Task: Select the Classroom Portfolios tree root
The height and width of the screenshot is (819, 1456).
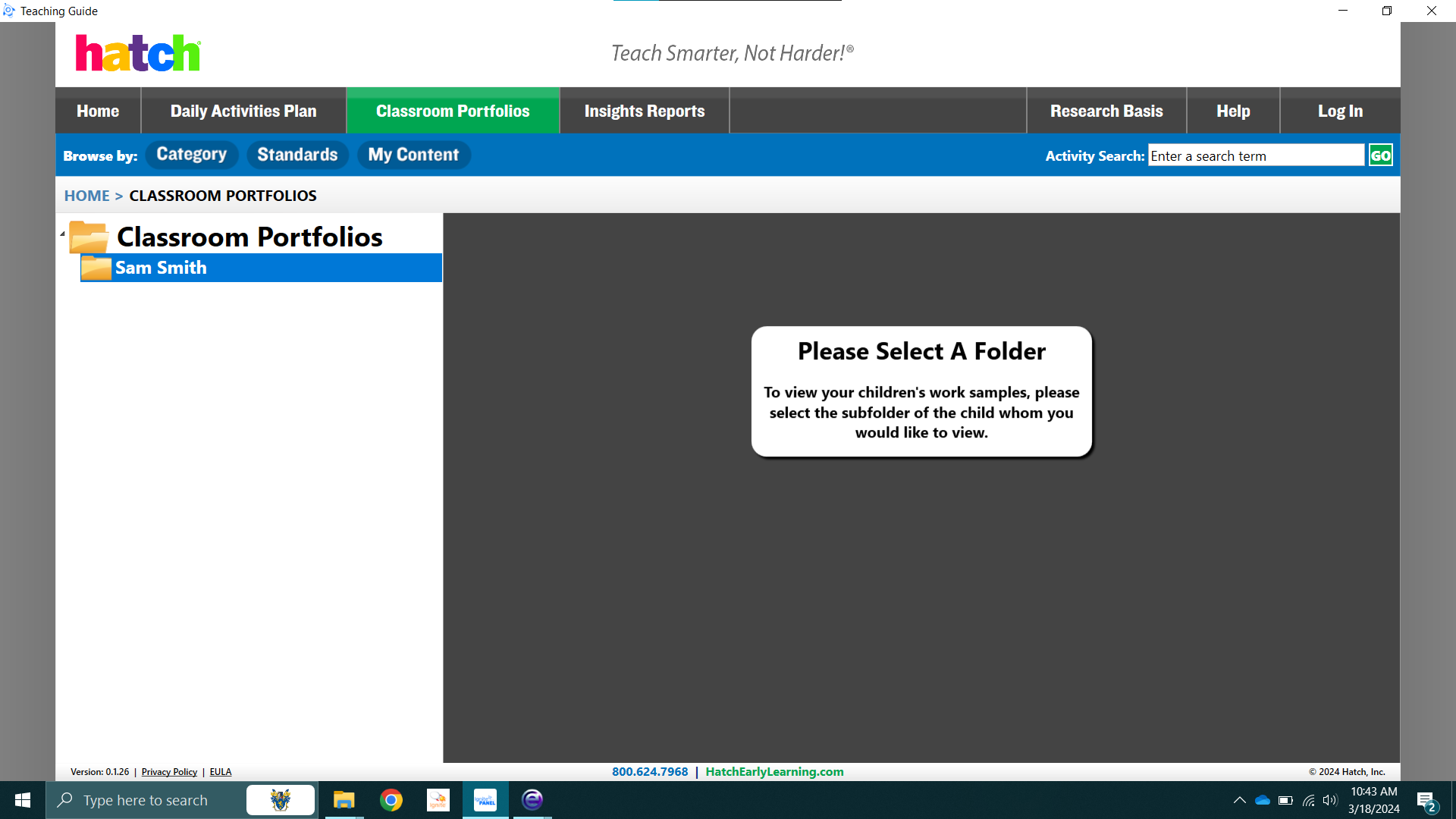Action: tap(249, 237)
